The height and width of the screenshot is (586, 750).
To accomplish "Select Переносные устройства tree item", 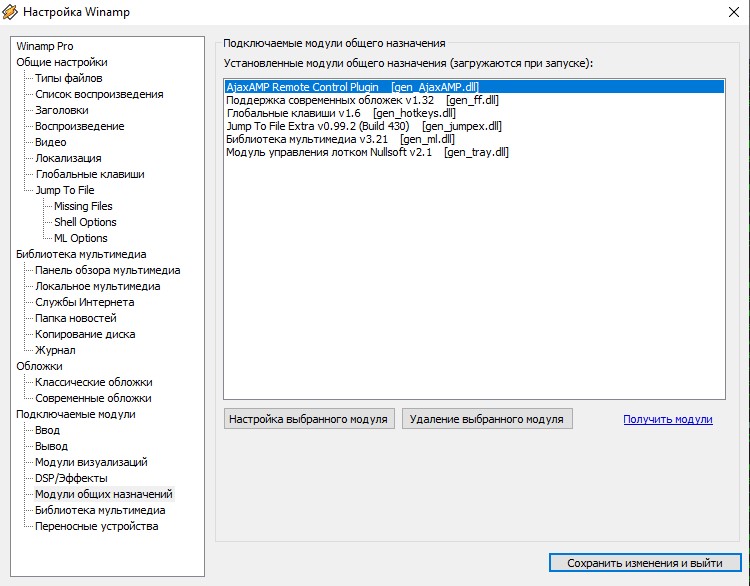I will 97,526.
